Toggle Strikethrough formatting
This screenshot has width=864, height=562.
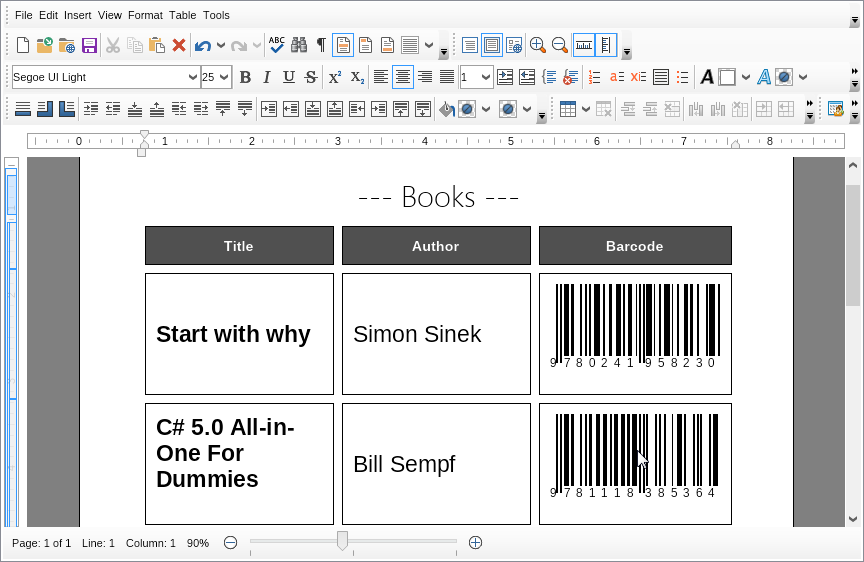click(311, 77)
